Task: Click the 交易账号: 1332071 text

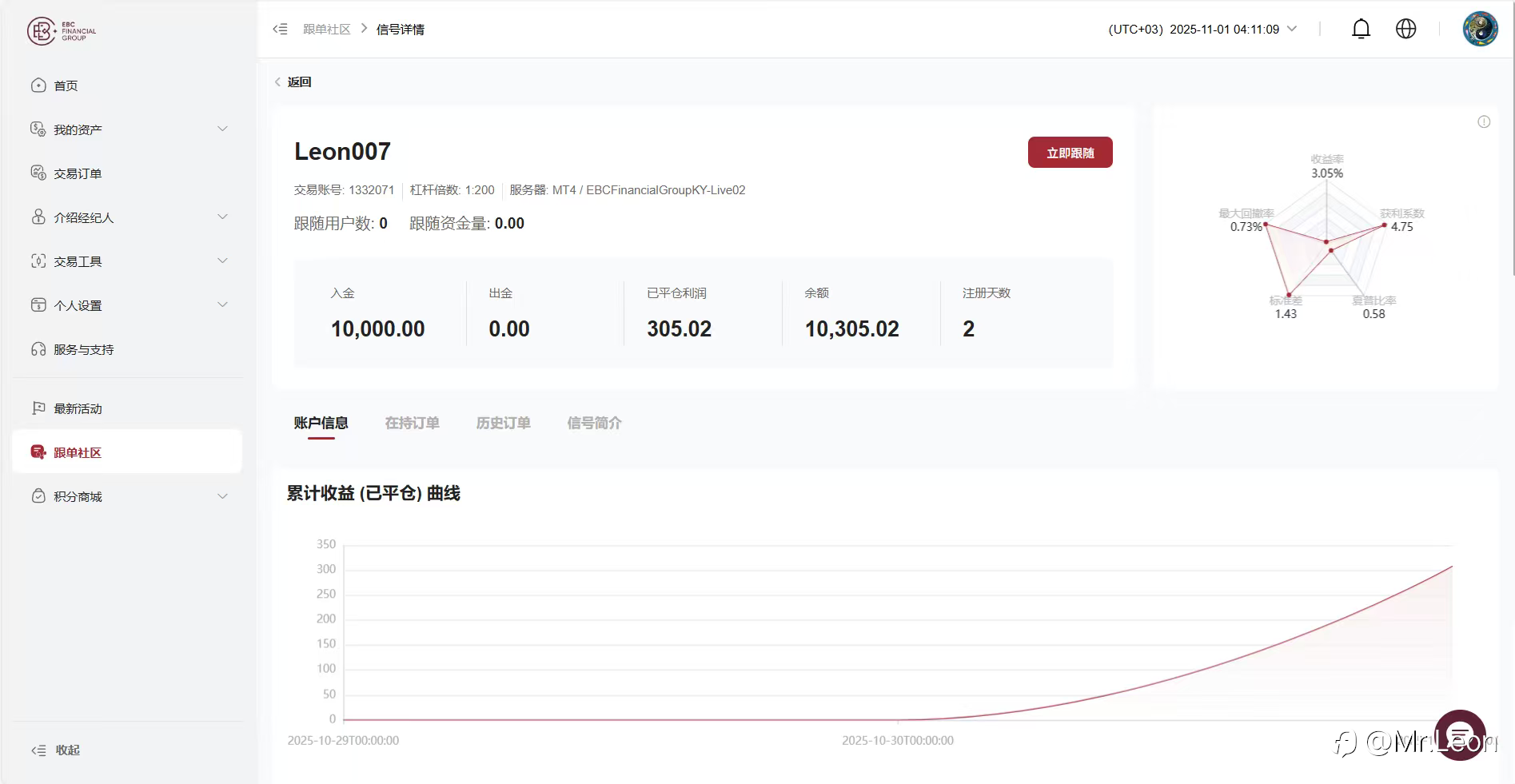Action: click(x=344, y=190)
